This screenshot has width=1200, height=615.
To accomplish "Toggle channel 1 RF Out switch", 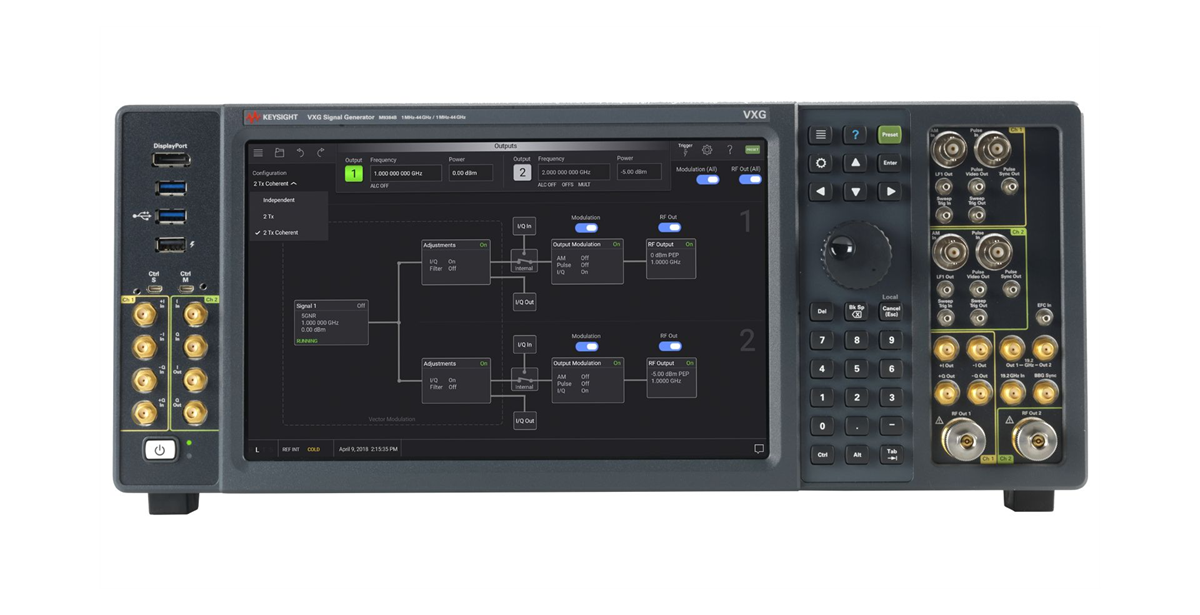I will [669, 228].
